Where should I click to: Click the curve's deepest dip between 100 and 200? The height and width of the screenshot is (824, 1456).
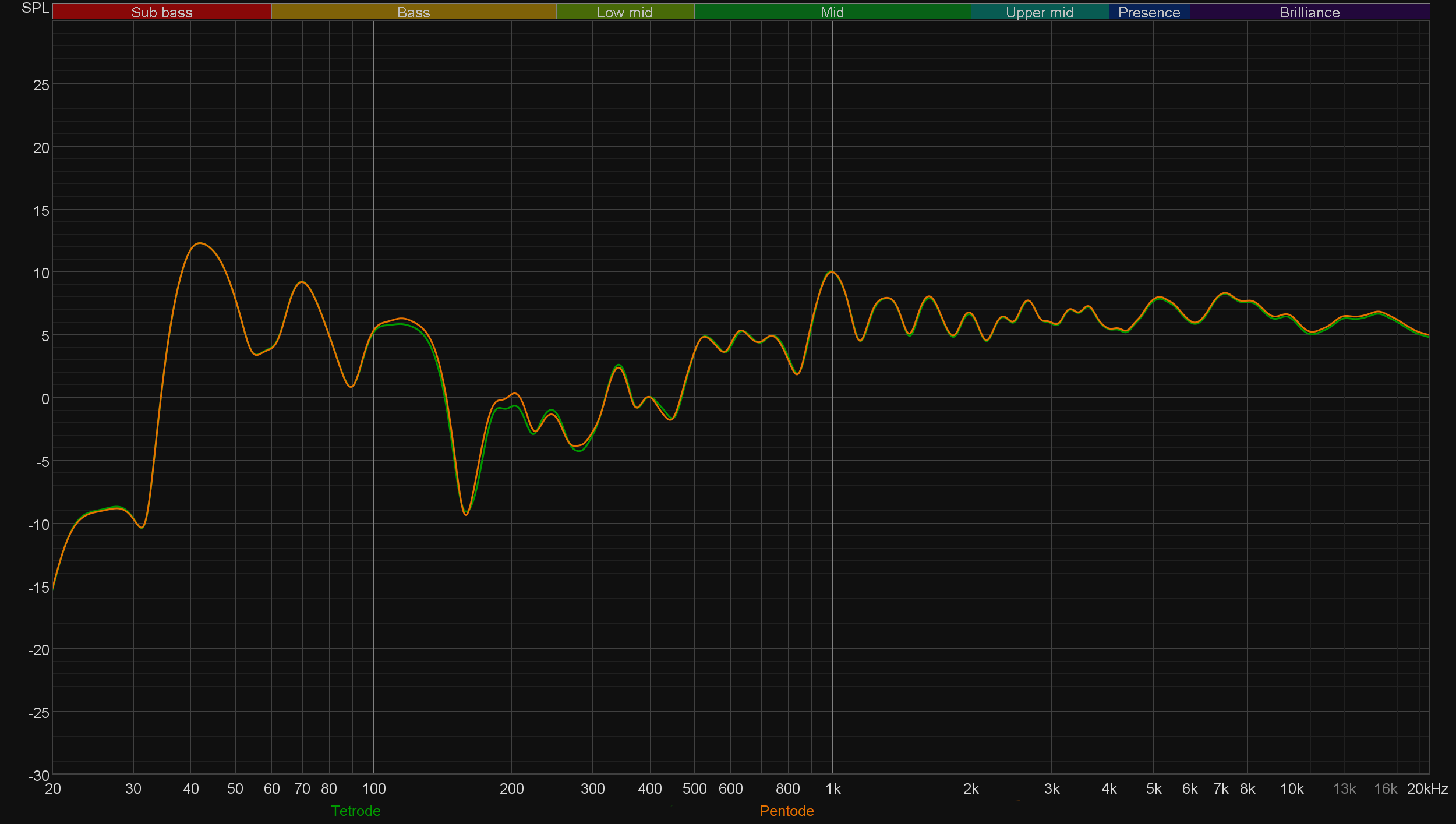[465, 515]
